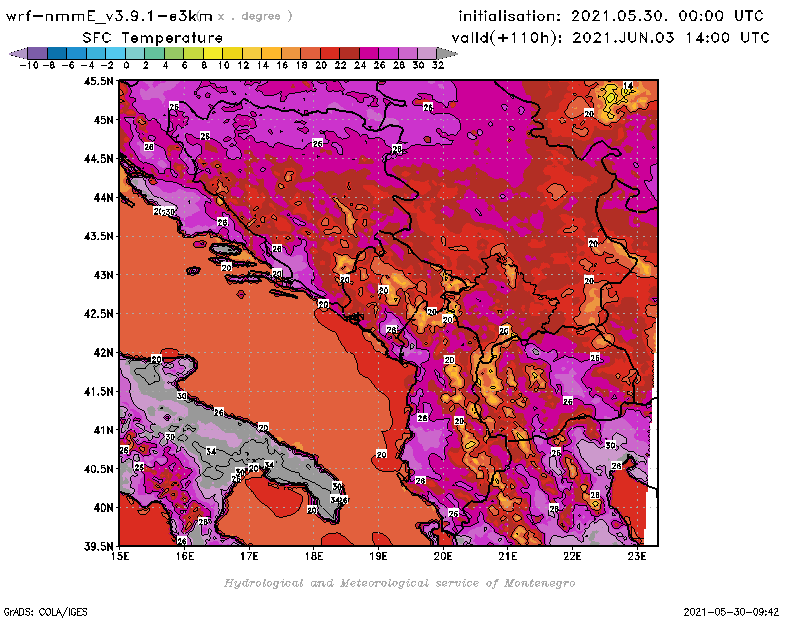Pick the dark red legend swatch between 22 and 24

point(349,53)
